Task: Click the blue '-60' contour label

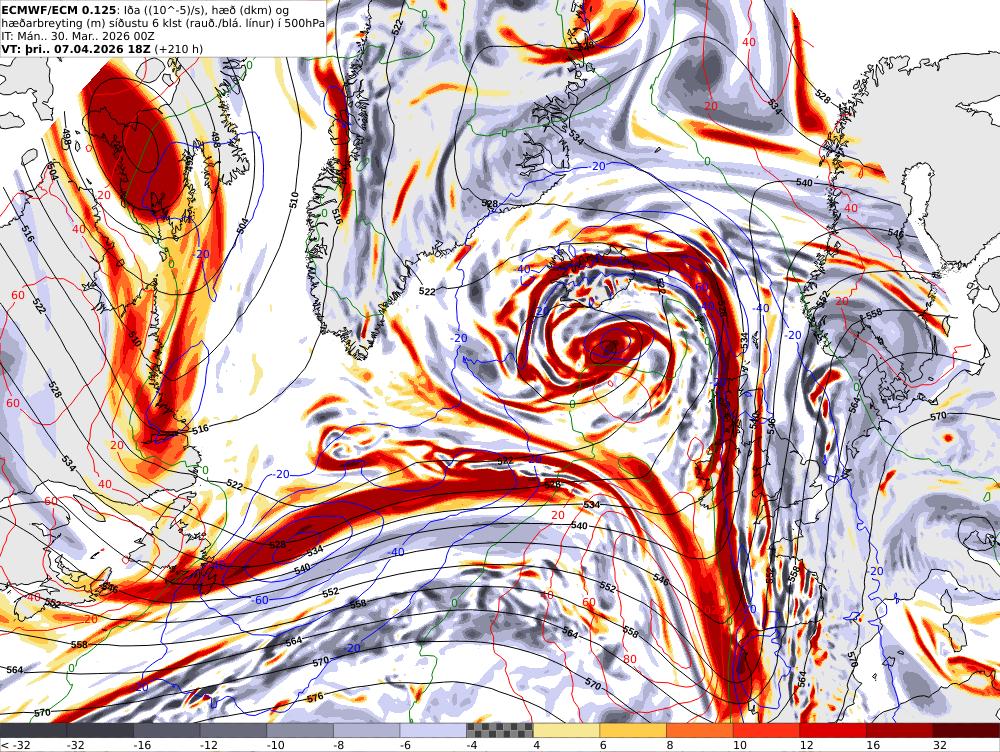Action: tap(260, 600)
